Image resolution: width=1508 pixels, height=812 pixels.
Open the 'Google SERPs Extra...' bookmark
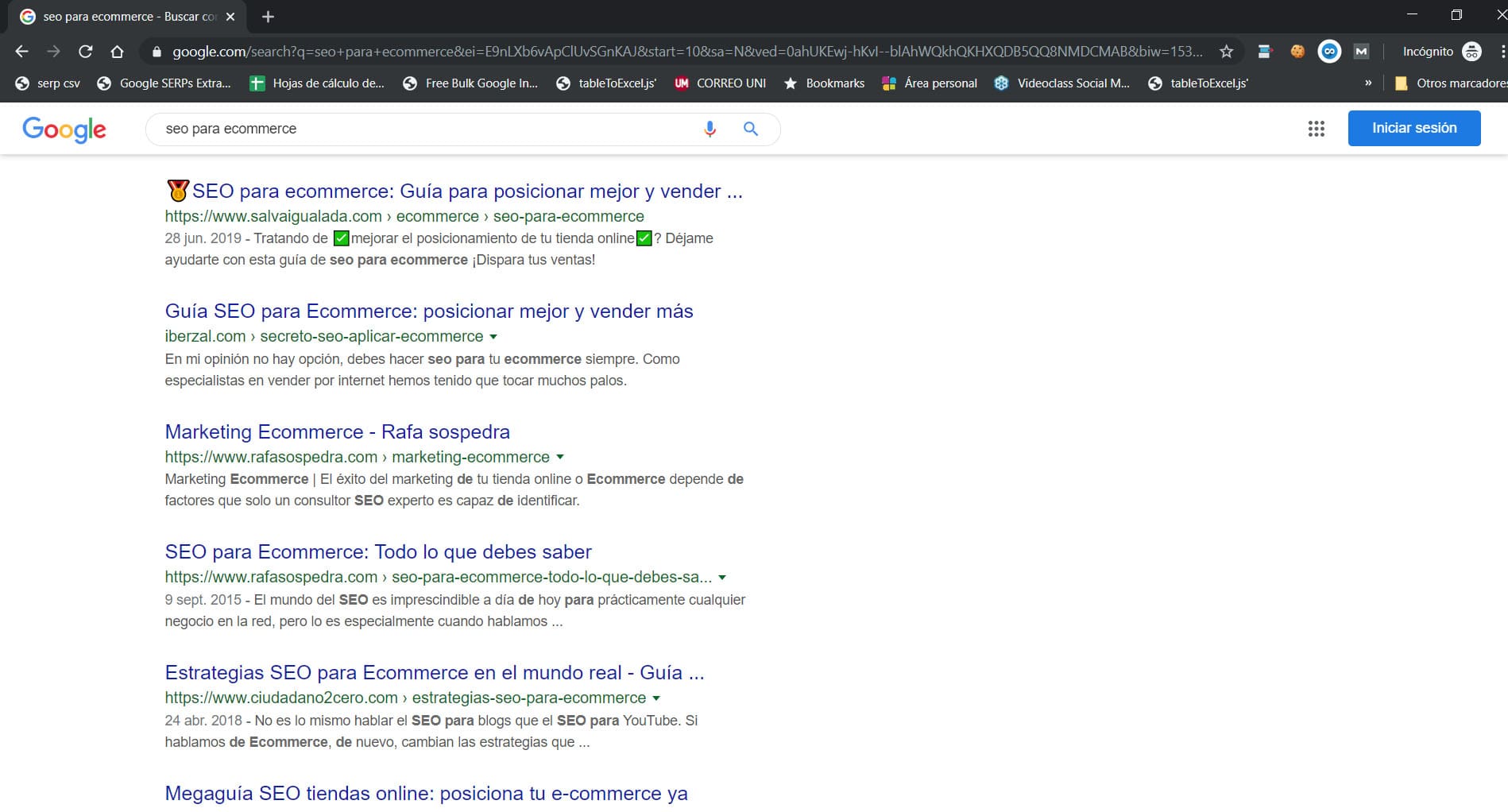(x=164, y=83)
